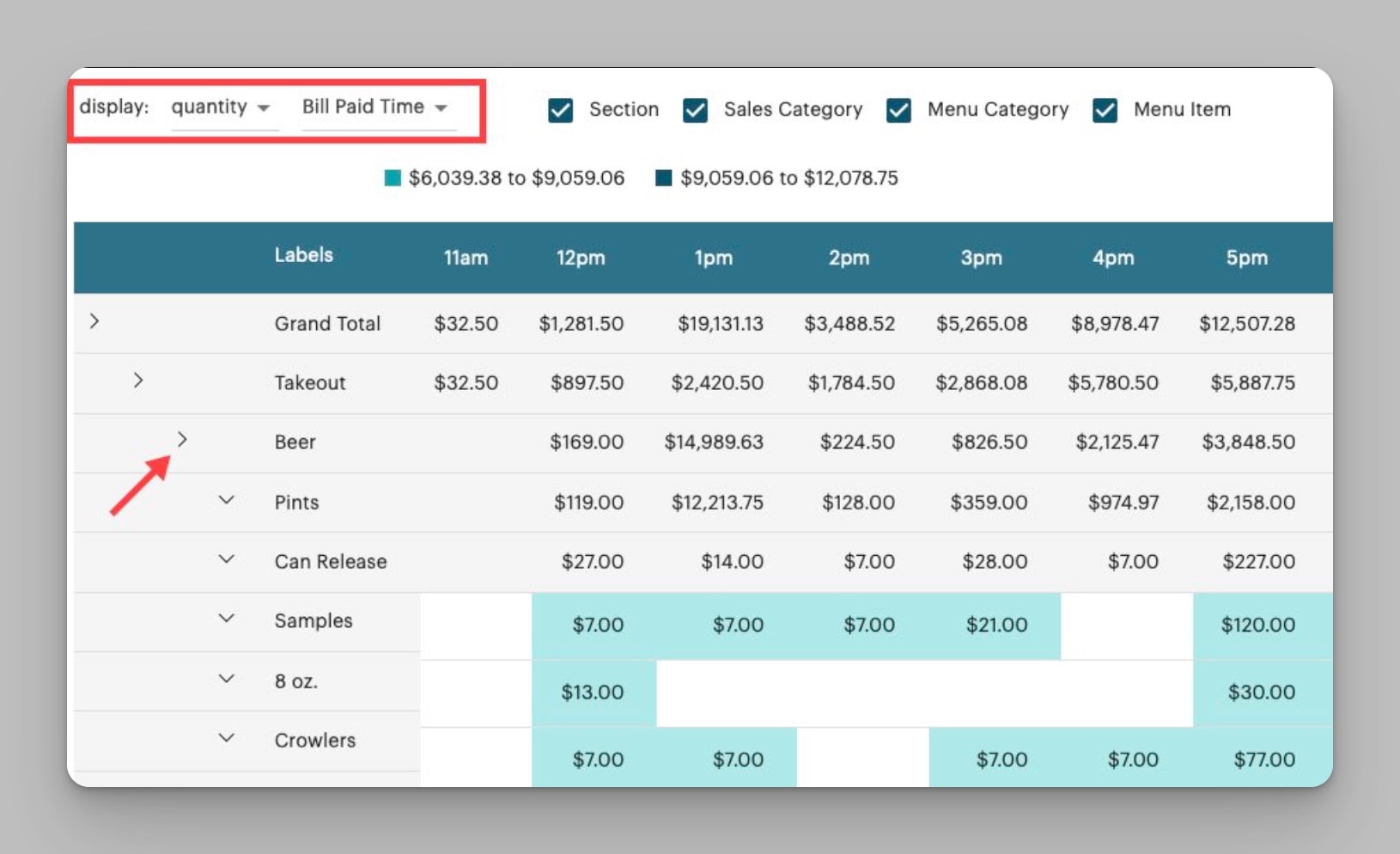Click Beer 12pm value $169.00

[587, 442]
